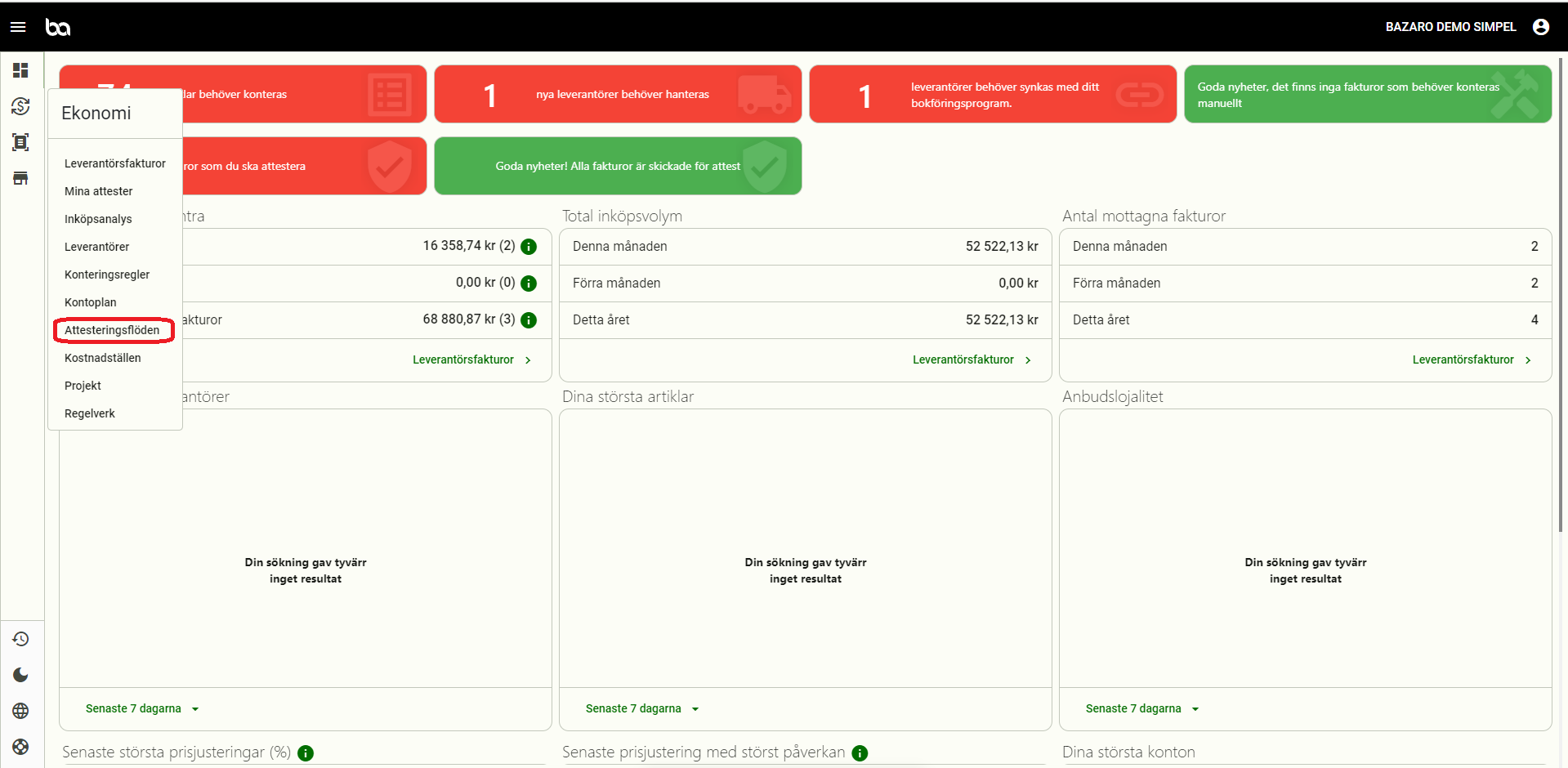Open the Ekonomi currency icon in sidebar

pos(20,106)
